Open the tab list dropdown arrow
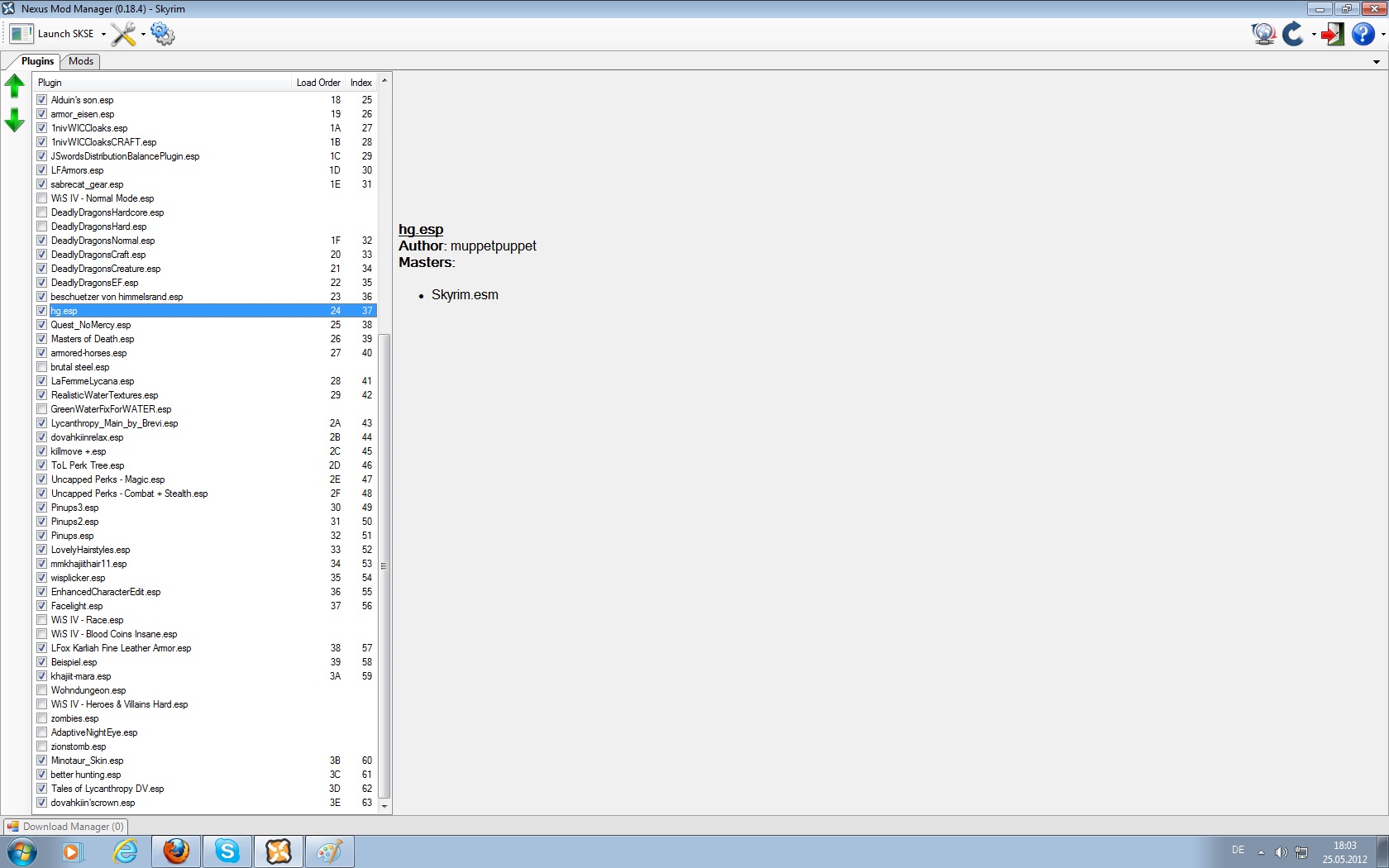The width and height of the screenshot is (1389, 868). tap(1377, 62)
